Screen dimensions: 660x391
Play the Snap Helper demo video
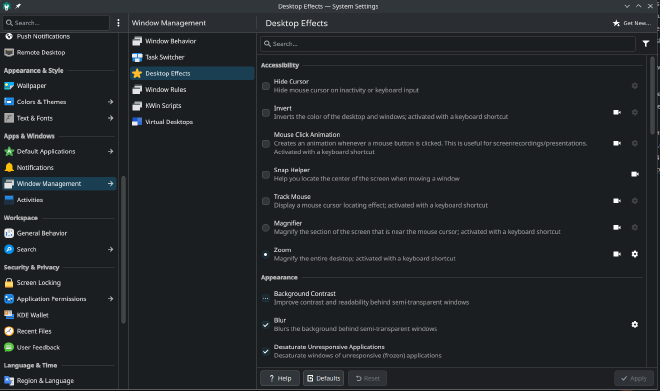click(x=635, y=174)
